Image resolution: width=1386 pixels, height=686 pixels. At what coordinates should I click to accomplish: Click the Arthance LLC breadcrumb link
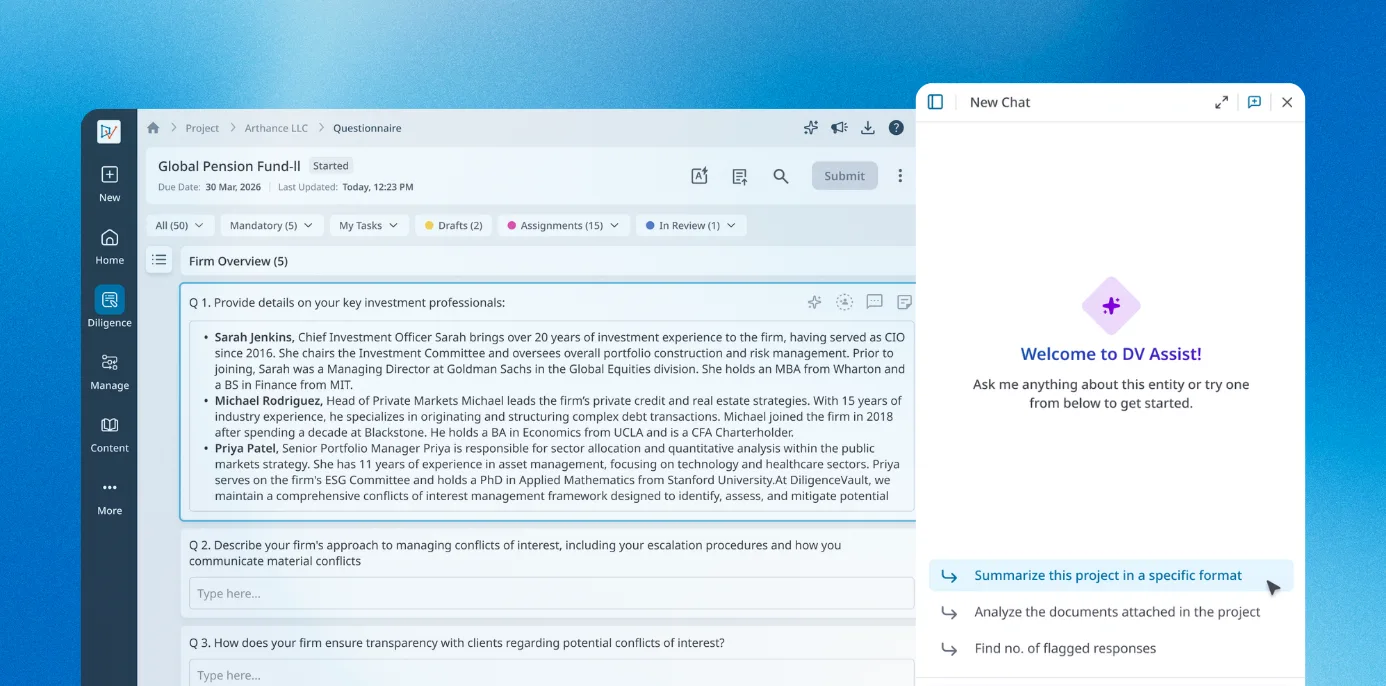(276, 128)
